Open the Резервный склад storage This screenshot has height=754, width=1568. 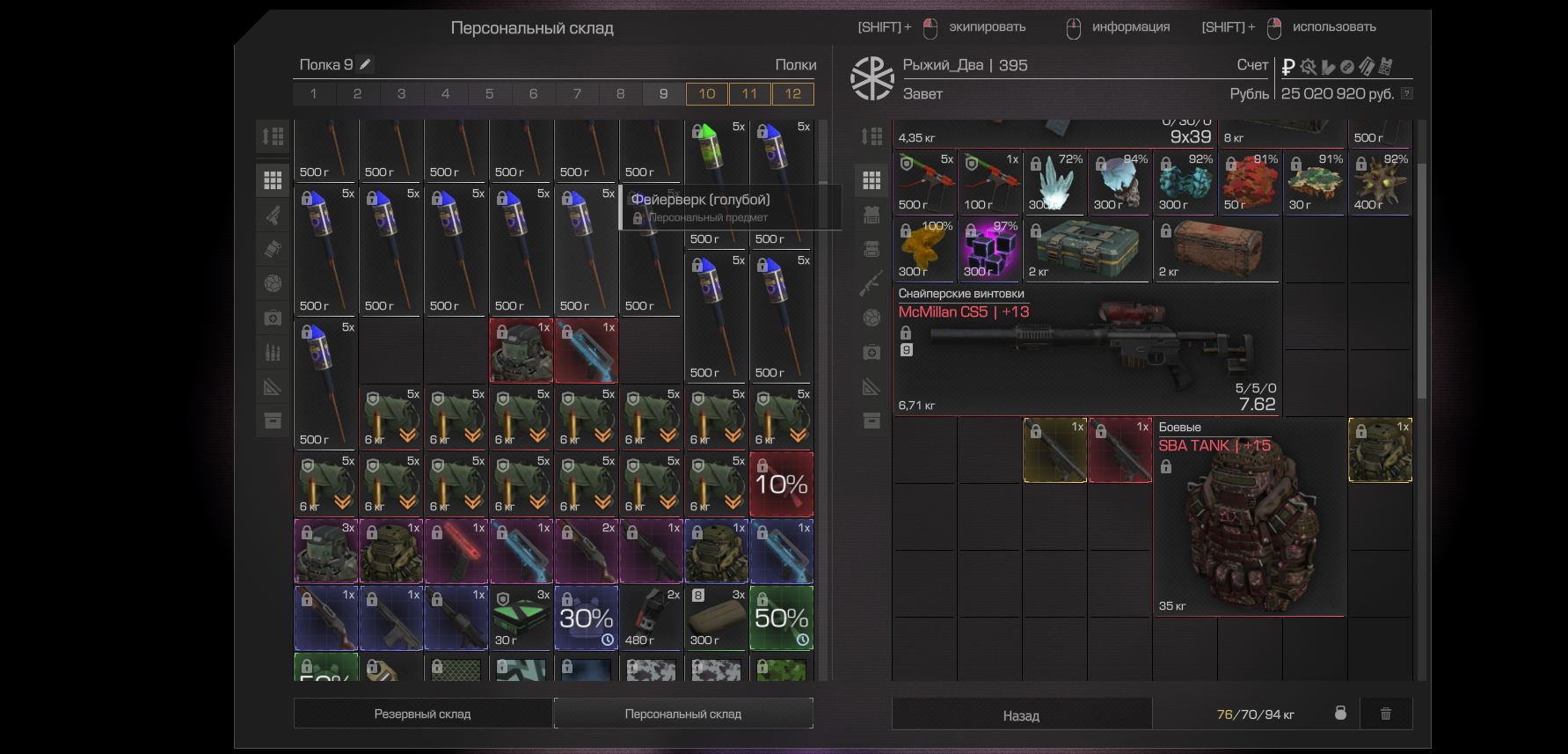423,714
